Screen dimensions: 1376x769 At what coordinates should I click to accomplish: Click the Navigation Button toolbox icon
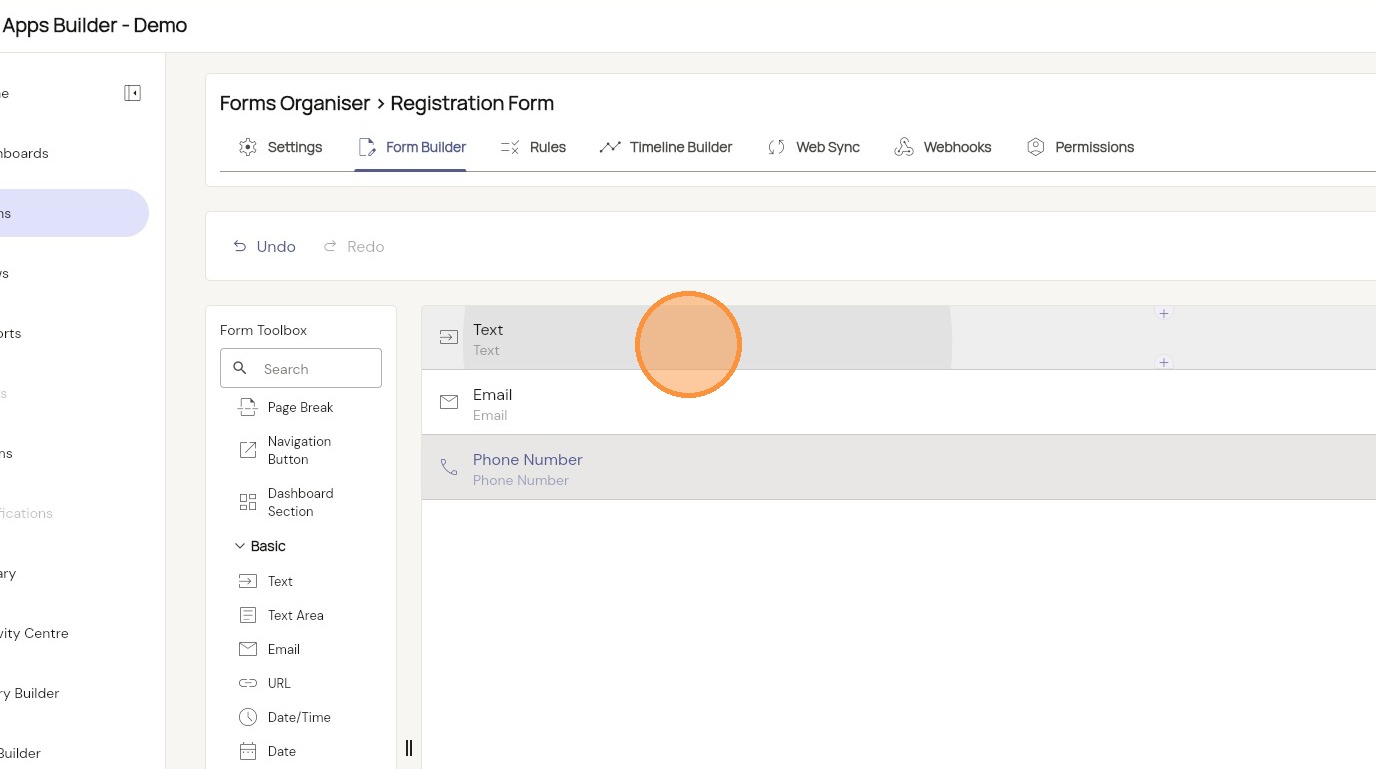(248, 450)
